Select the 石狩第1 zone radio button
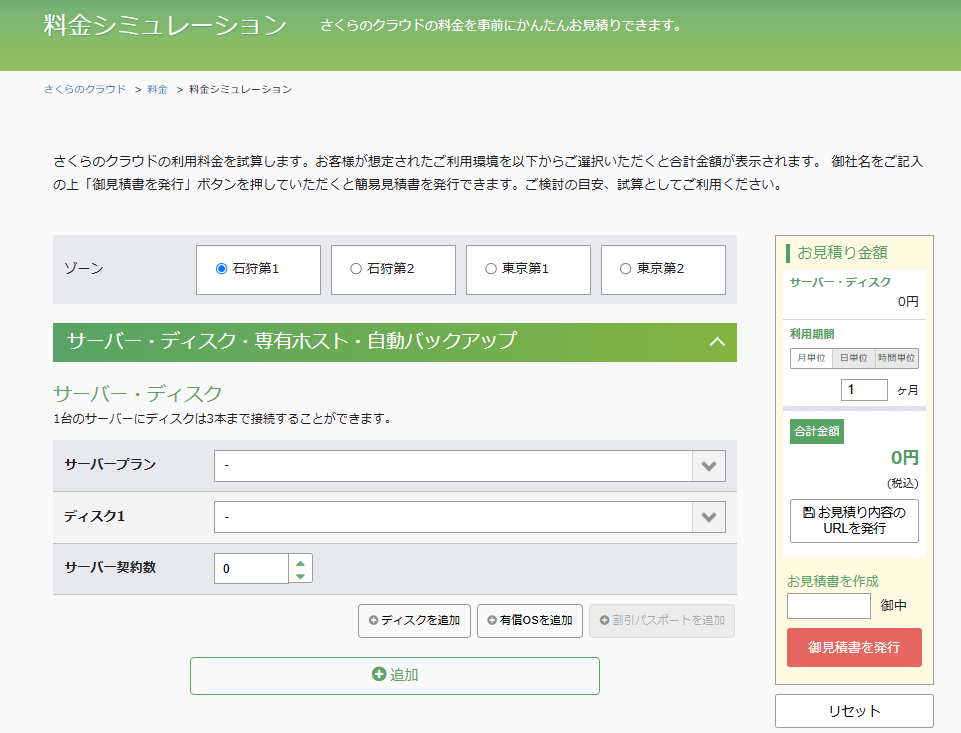 222,269
